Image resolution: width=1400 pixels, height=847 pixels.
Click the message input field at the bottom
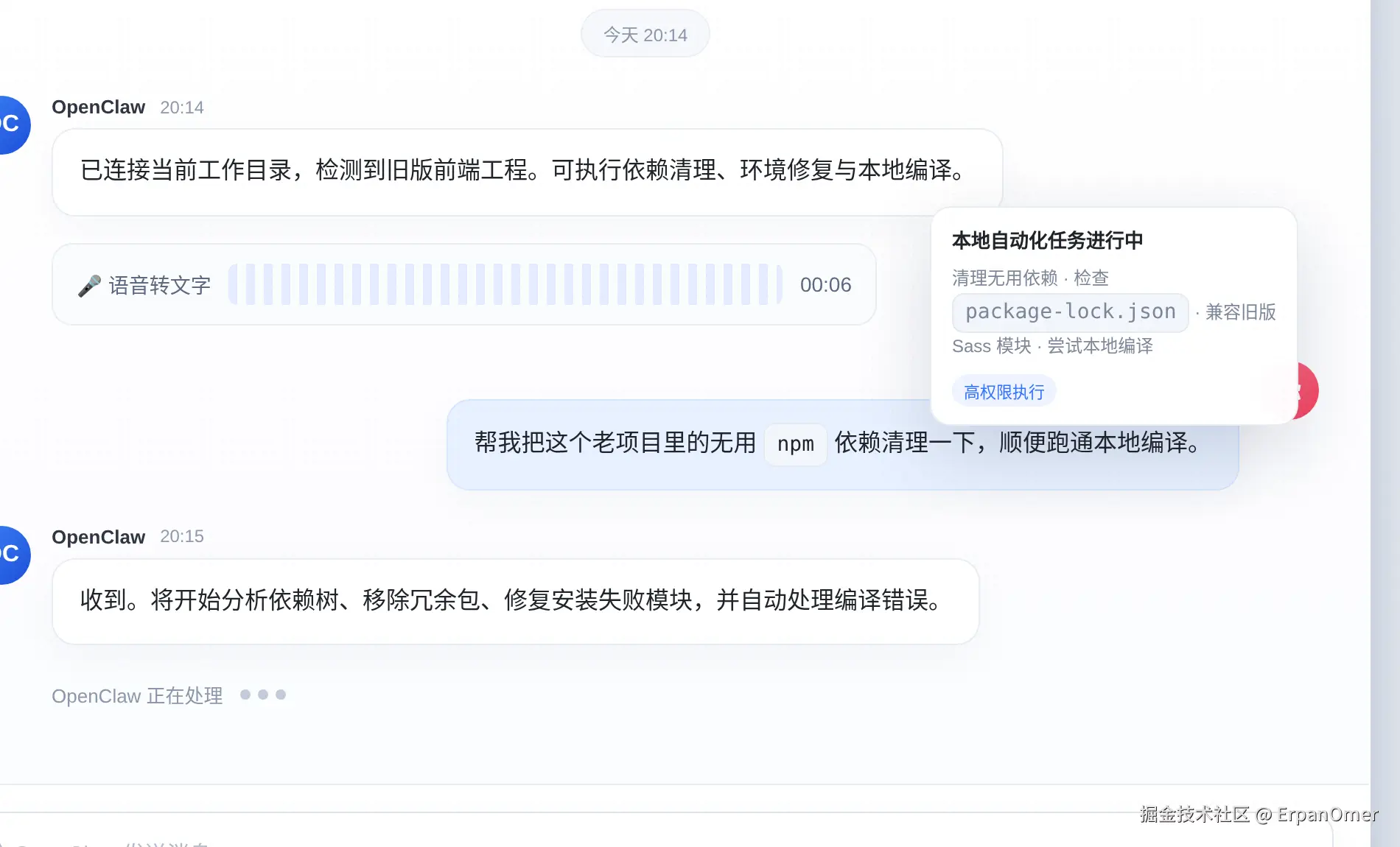pos(666,830)
